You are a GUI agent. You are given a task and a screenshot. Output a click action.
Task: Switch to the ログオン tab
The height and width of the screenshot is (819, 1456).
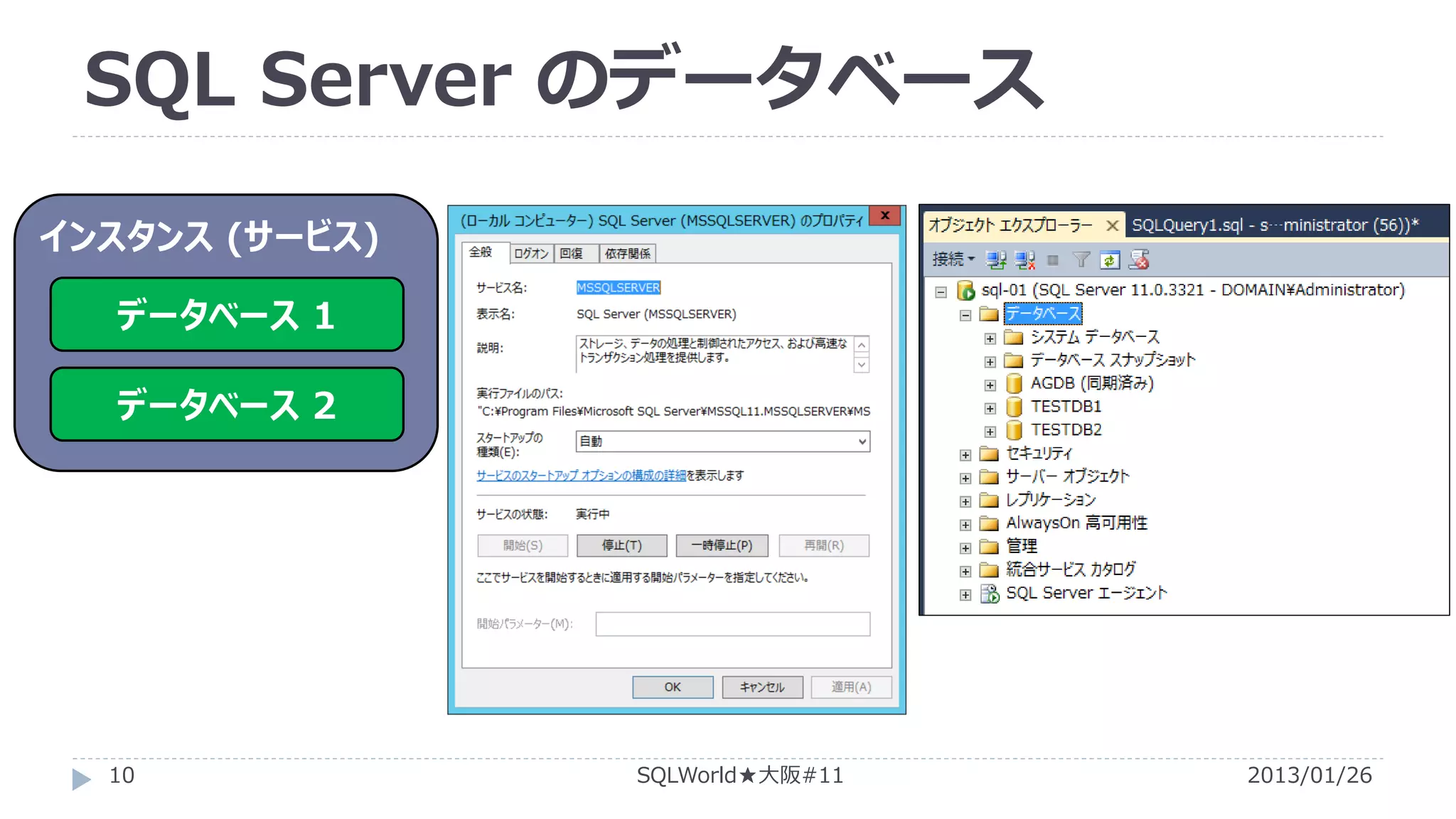(x=531, y=254)
